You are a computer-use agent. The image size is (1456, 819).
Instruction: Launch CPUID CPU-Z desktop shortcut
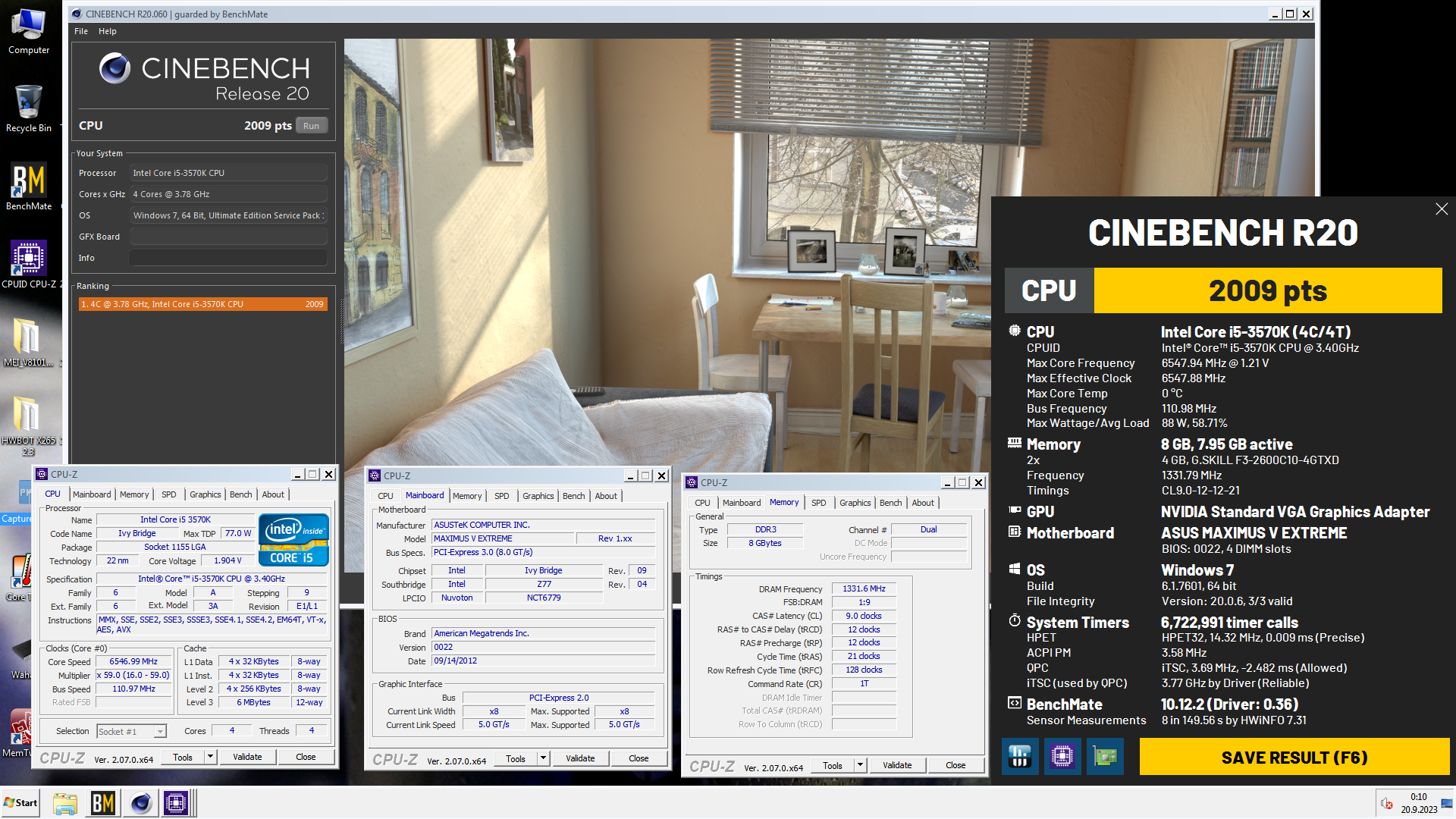pos(30,265)
